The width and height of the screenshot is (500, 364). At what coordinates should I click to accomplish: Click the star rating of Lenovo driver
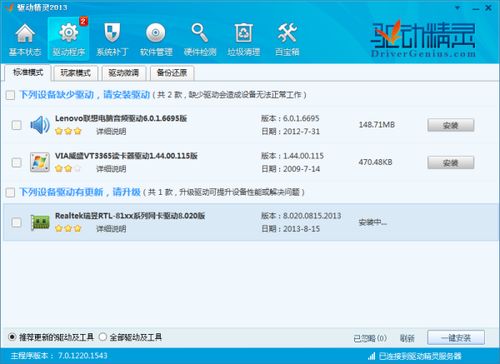(x=68, y=131)
